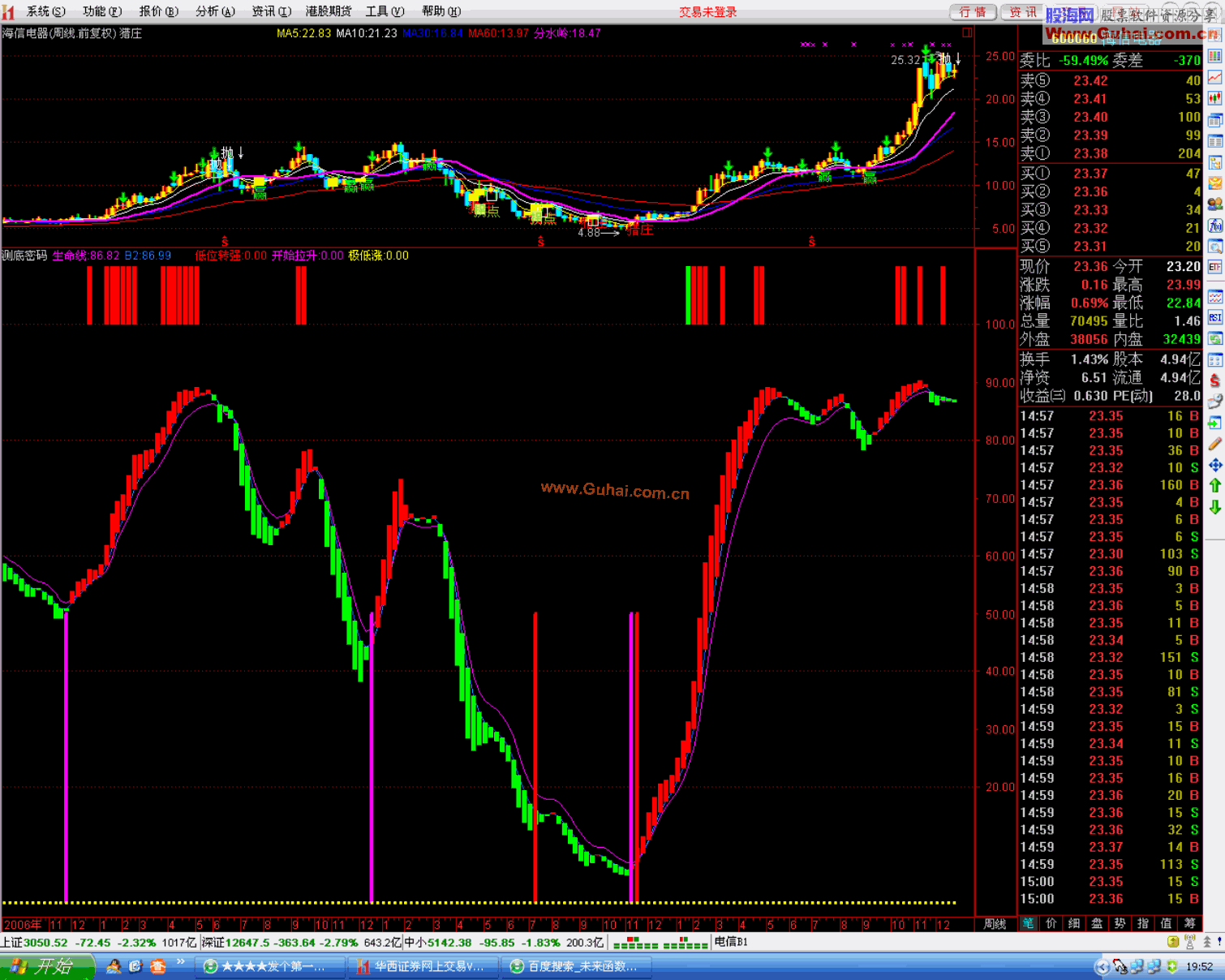Click the pencil draw icon in right sidebar
This screenshot has height=980, width=1225.
[1214, 444]
